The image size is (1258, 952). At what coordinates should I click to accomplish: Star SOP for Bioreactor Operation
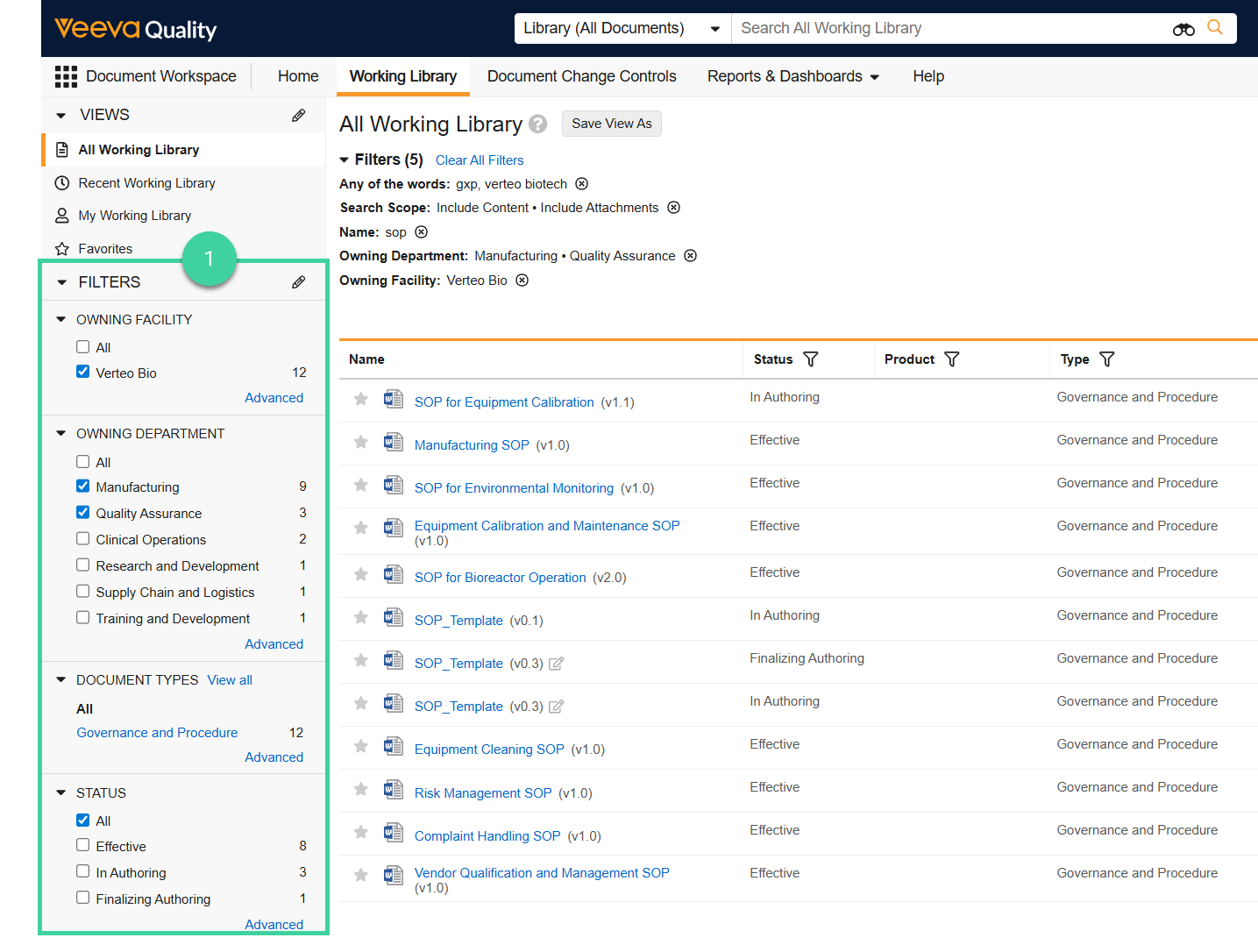click(x=360, y=575)
